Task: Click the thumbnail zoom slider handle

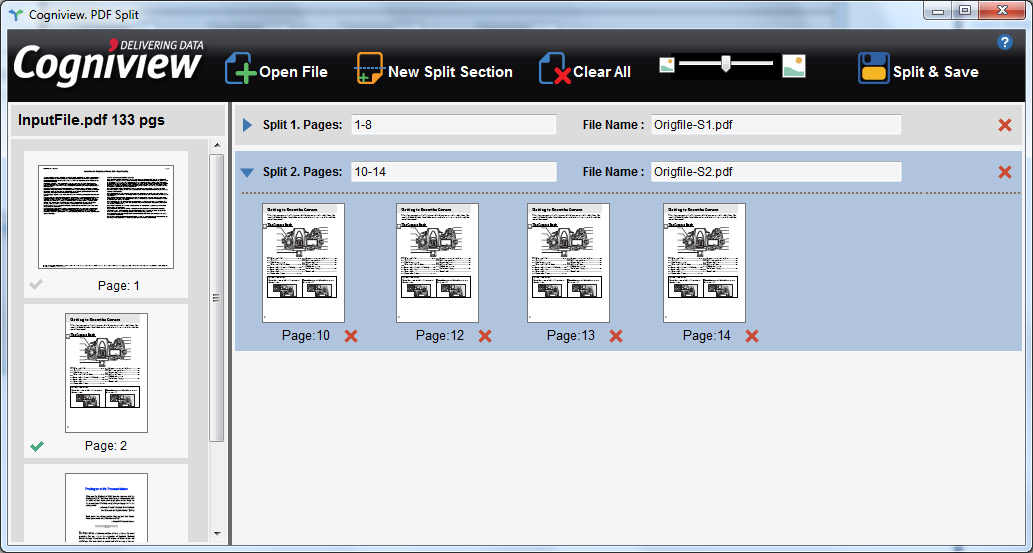Action: [725, 63]
